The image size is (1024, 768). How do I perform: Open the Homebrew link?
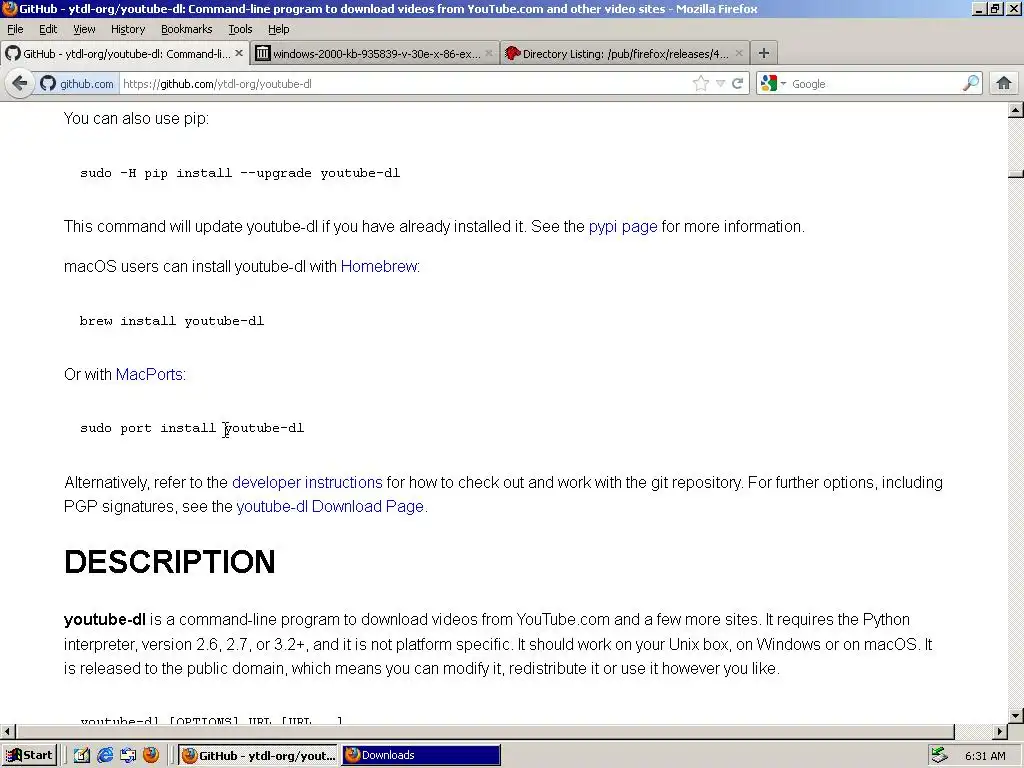(x=379, y=266)
